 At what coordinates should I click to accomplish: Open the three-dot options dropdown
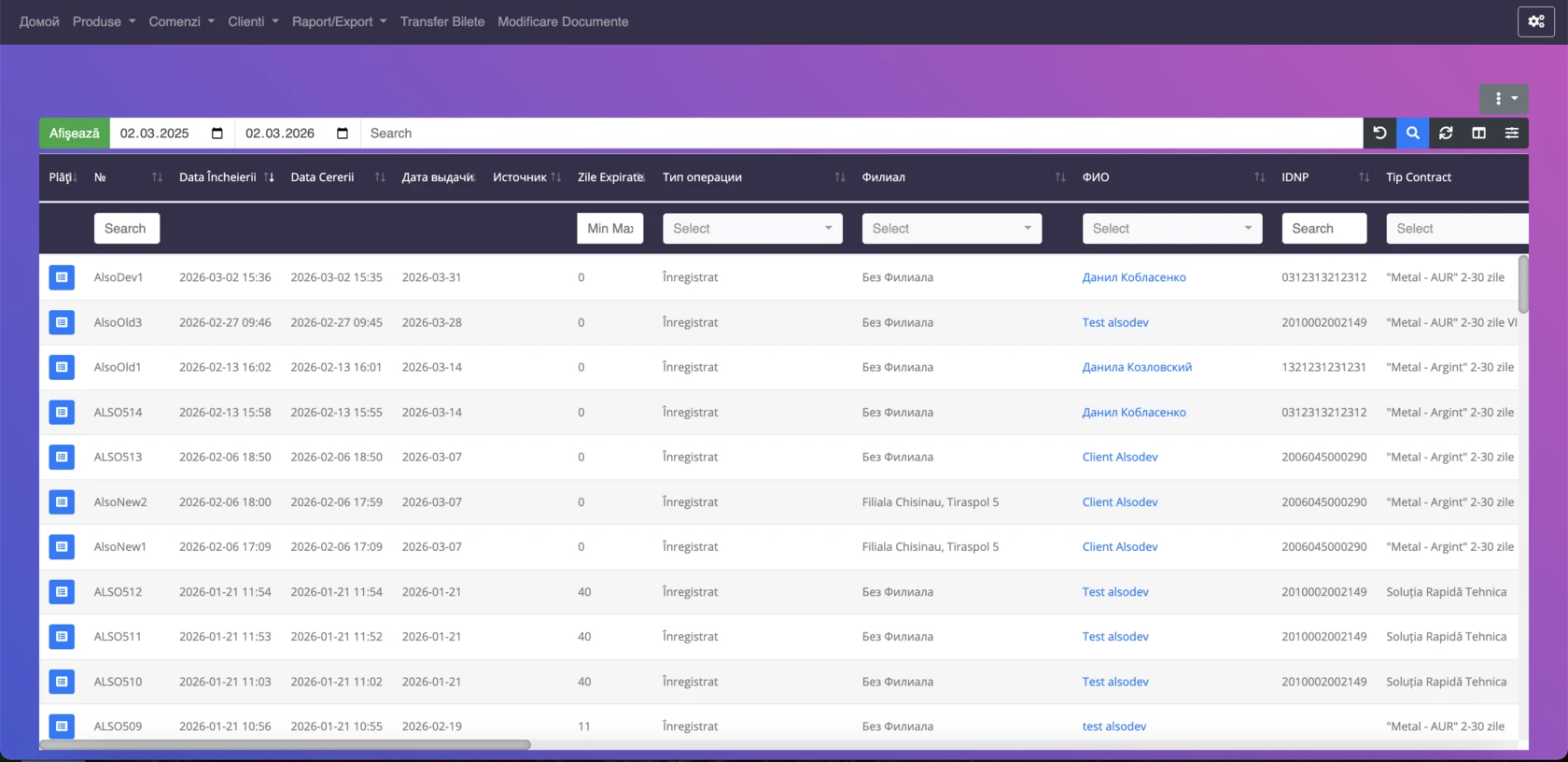1504,98
